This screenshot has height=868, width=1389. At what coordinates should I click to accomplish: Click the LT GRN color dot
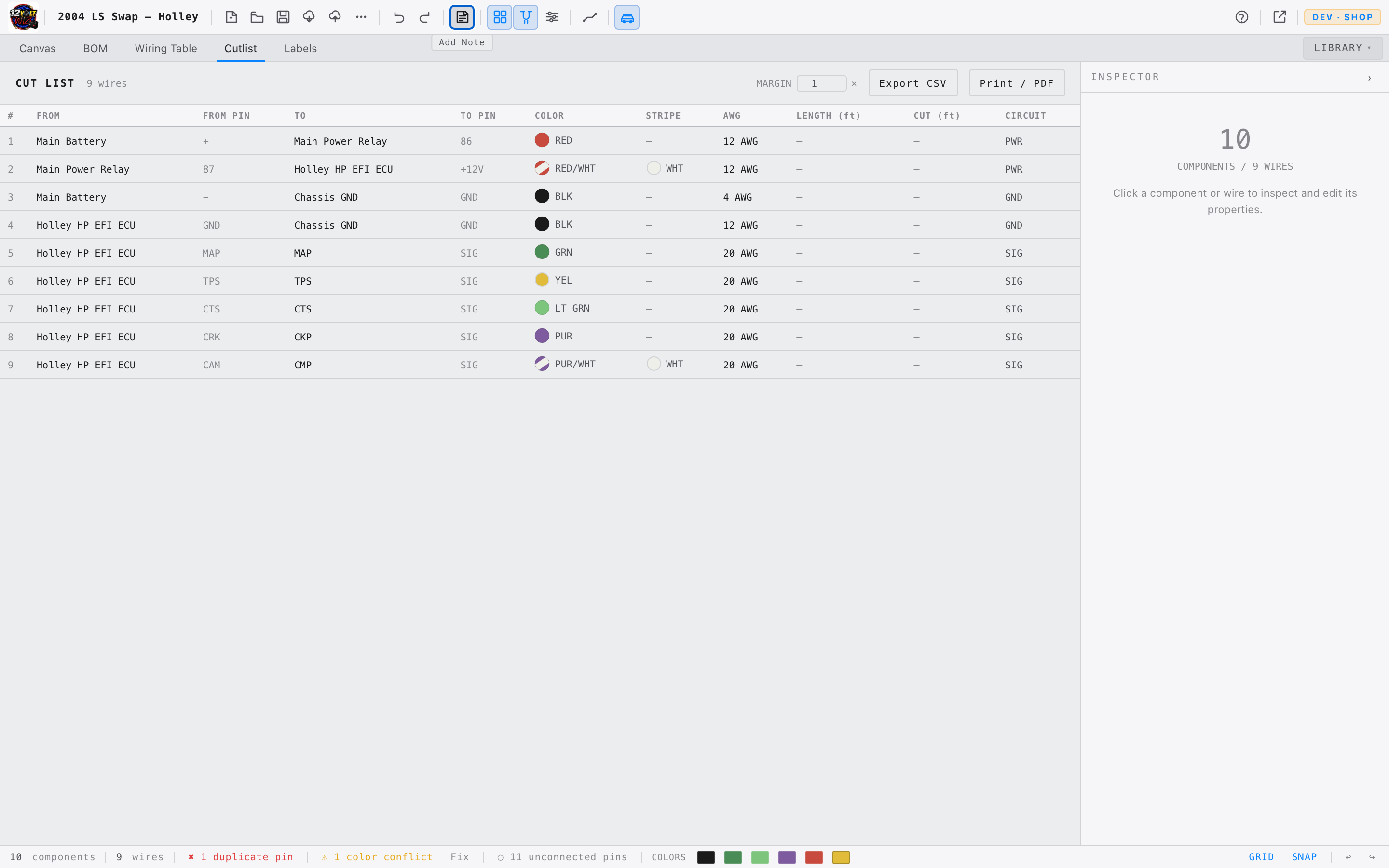pos(542,308)
